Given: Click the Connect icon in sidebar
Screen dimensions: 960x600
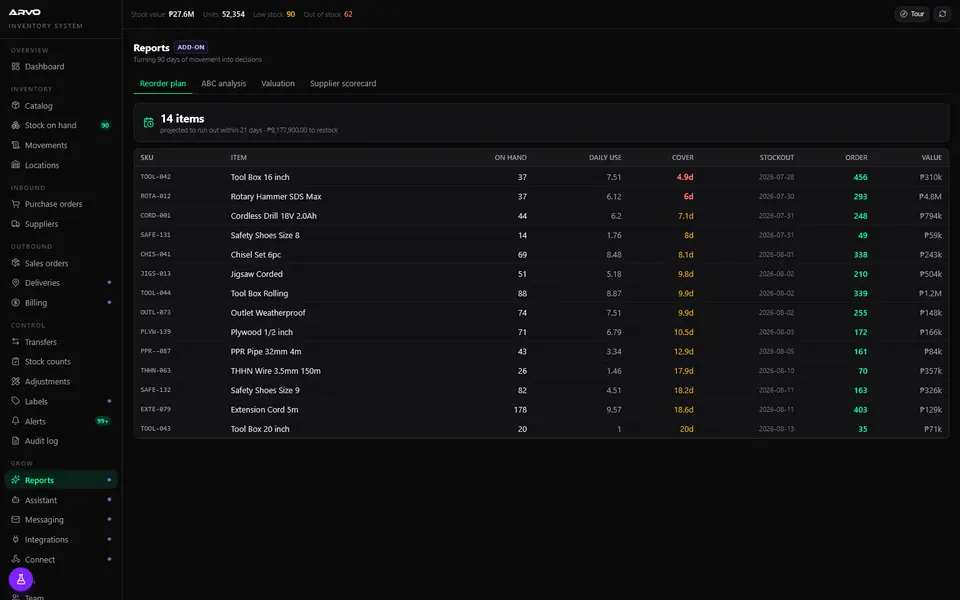Looking at the screenshot, I should pyautogui.click(x=15, y=559).
